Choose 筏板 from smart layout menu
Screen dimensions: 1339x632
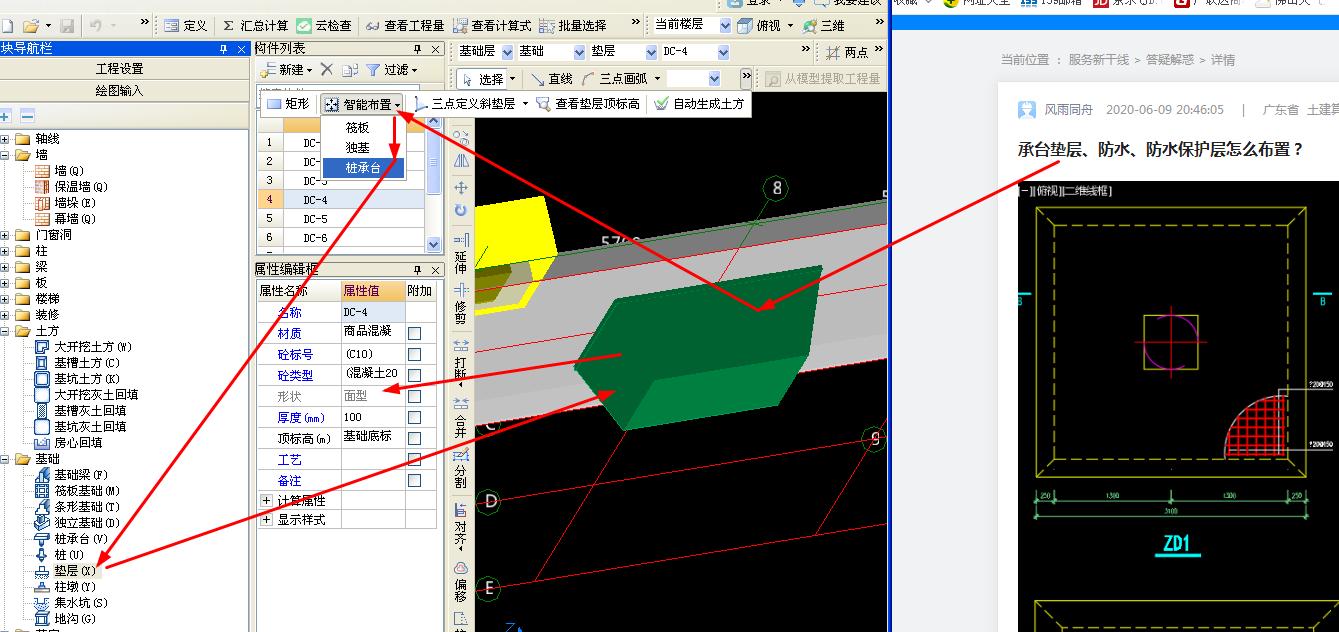357,127
